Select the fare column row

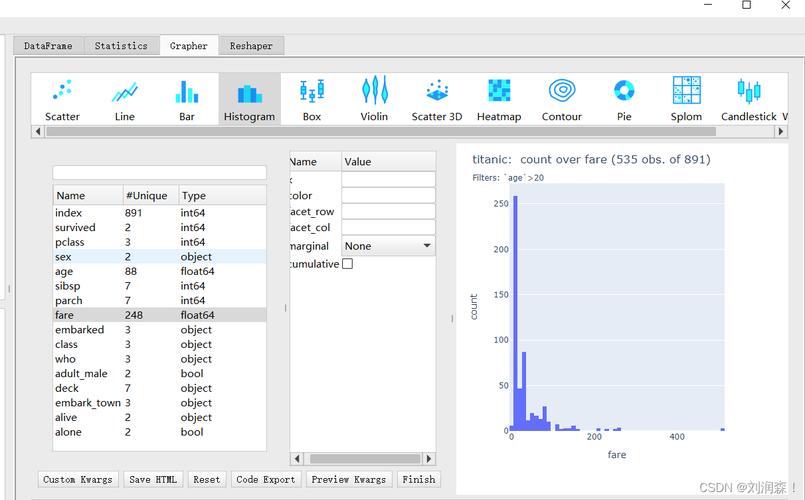coord(160,315)
